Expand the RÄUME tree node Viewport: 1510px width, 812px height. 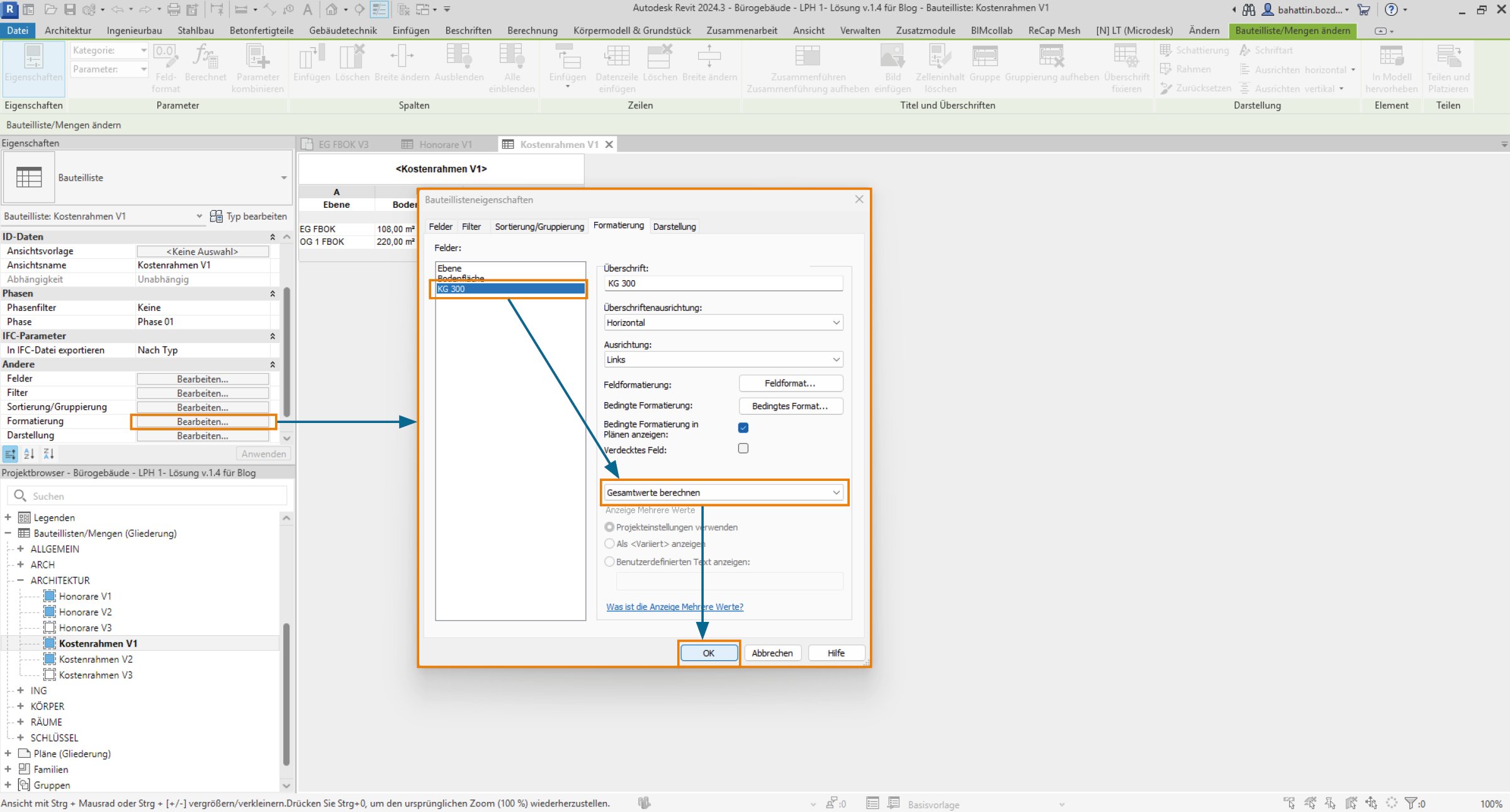(x=20, y=722)
